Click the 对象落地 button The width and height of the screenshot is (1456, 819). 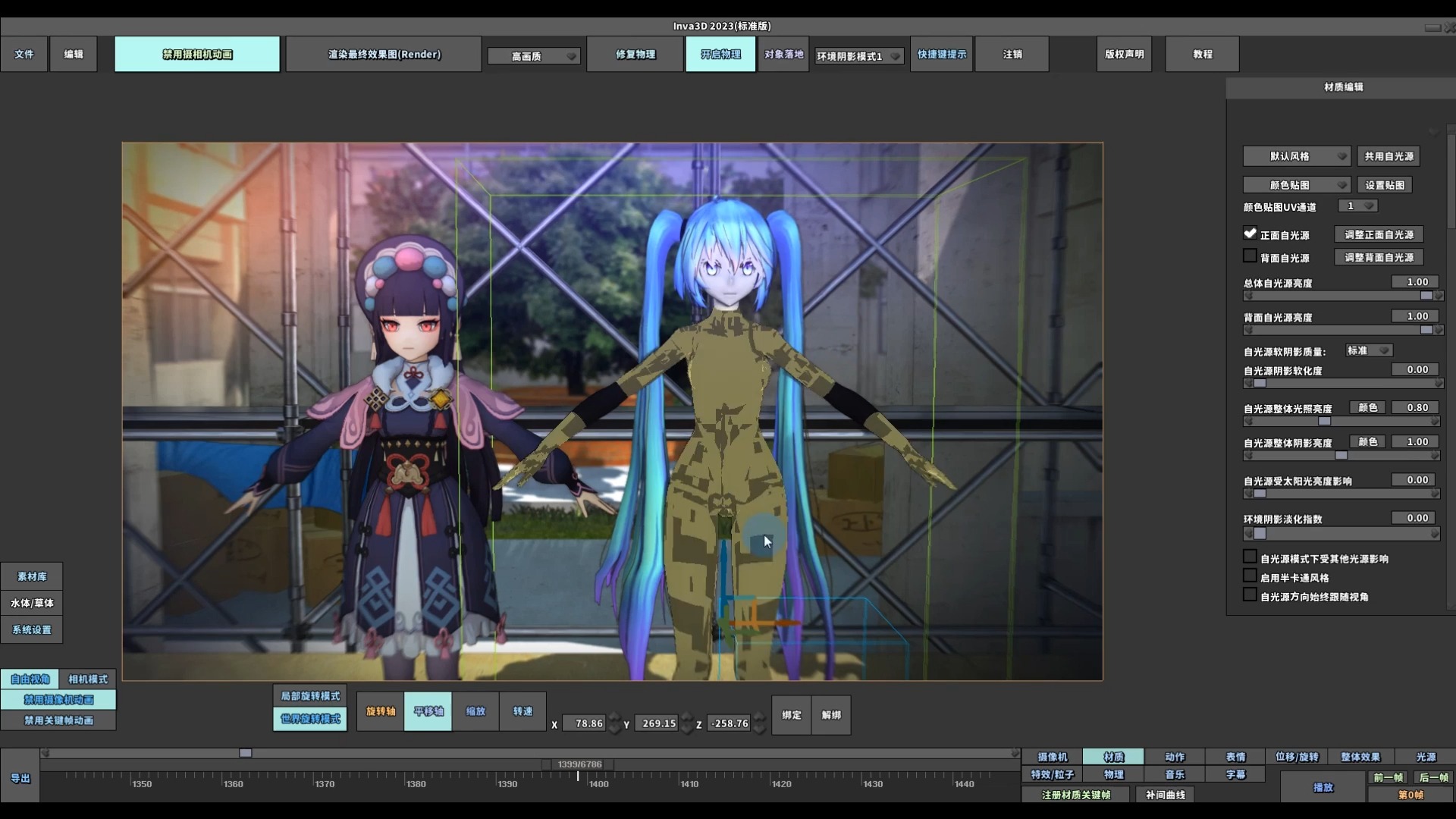(783, 55)
